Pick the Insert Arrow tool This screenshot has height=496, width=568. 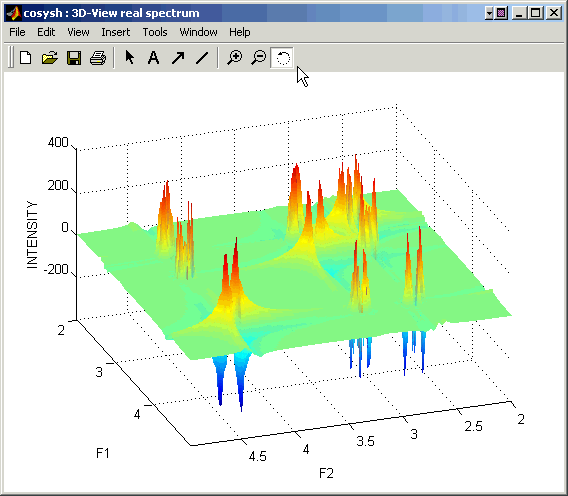178,58
